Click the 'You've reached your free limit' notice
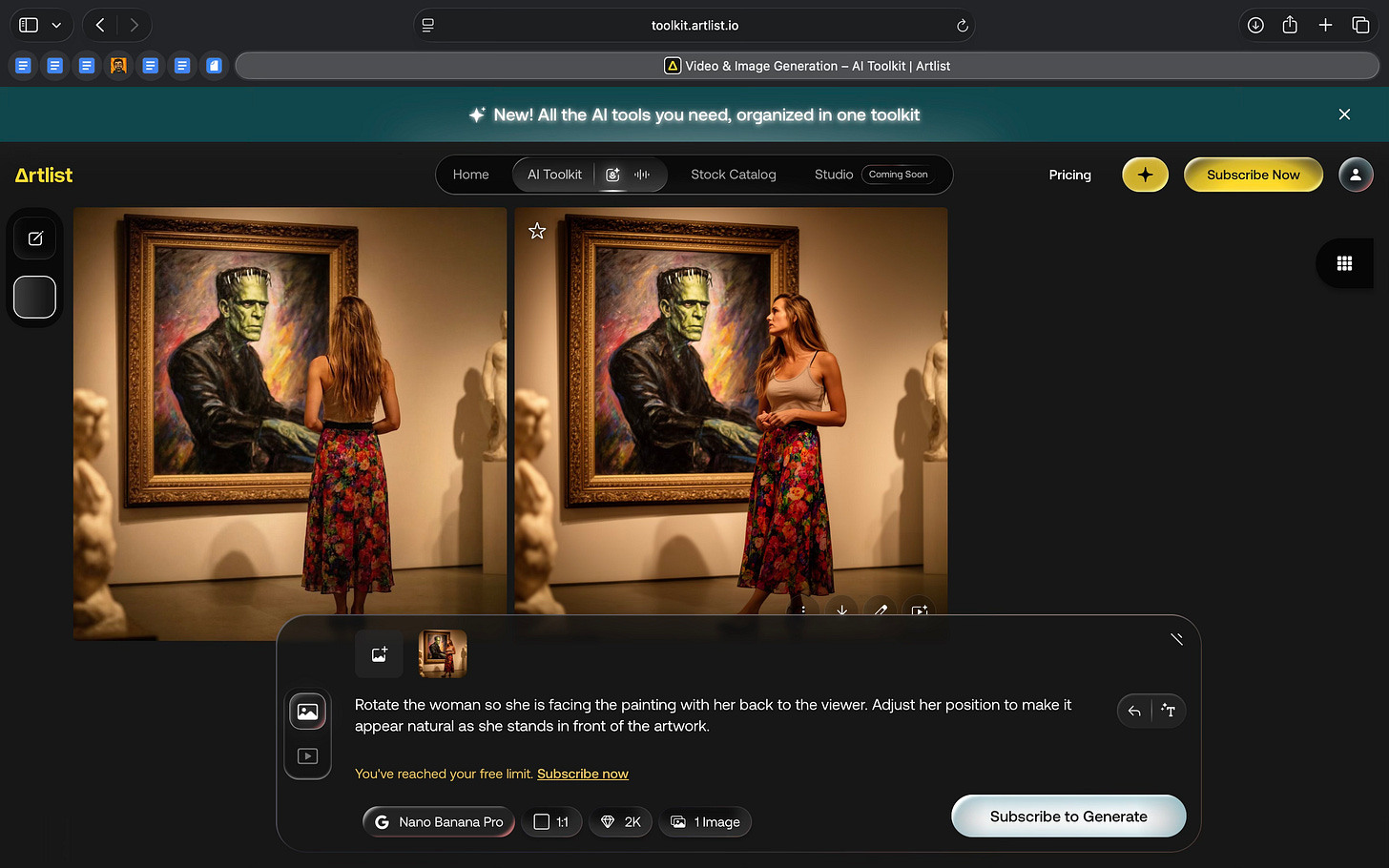The height and width of the screenshot is (868, 1389). point(444,774)
